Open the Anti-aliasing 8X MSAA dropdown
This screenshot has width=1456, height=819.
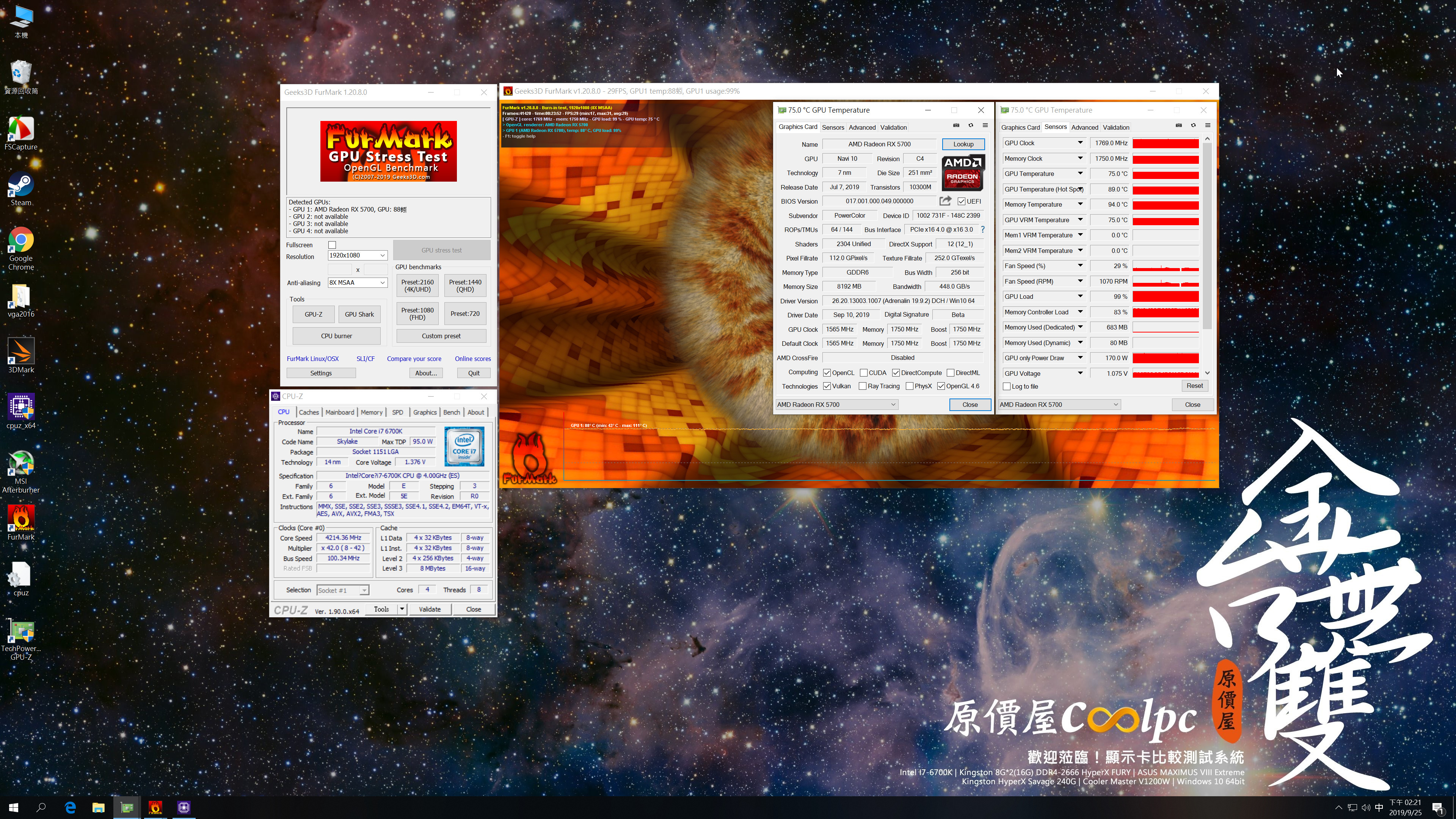pos(357,282)
